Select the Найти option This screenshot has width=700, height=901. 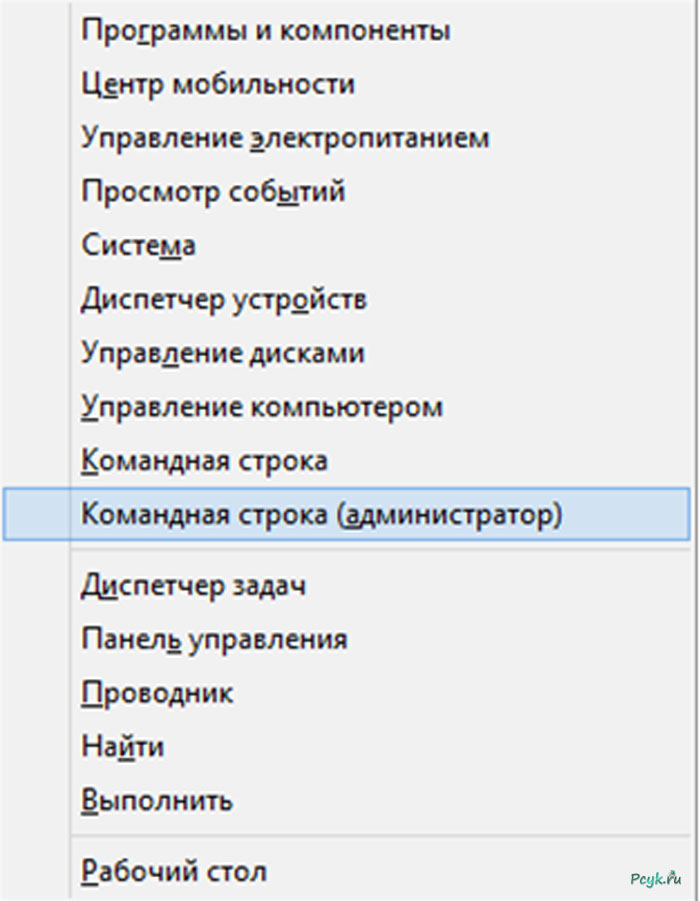point(124,745)
